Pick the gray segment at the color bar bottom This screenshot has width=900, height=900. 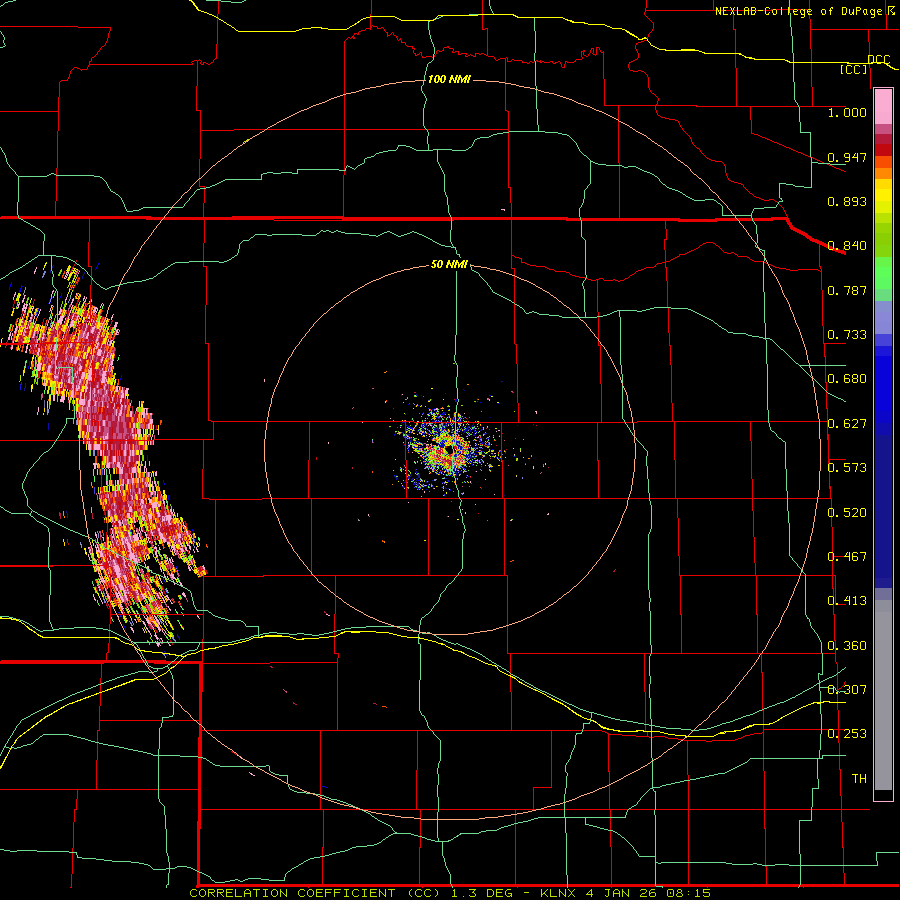point(883,695)
